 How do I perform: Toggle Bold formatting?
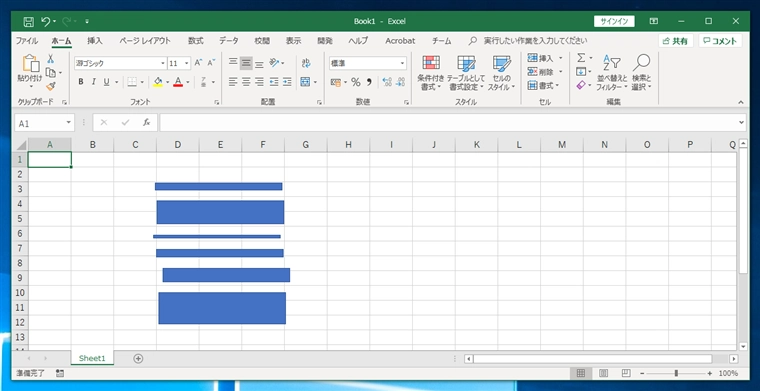click(x=81, y=82)
